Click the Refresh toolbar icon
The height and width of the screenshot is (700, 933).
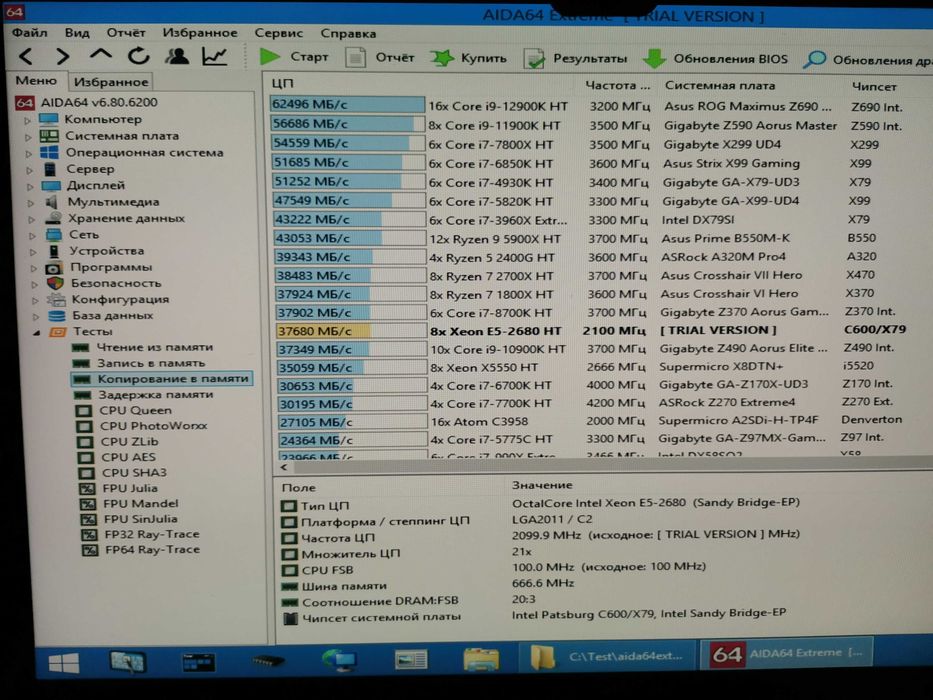pos(139,57)
